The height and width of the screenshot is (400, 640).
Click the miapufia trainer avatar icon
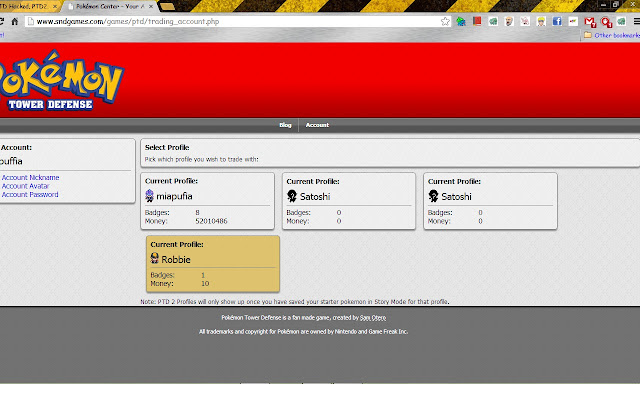149,196
